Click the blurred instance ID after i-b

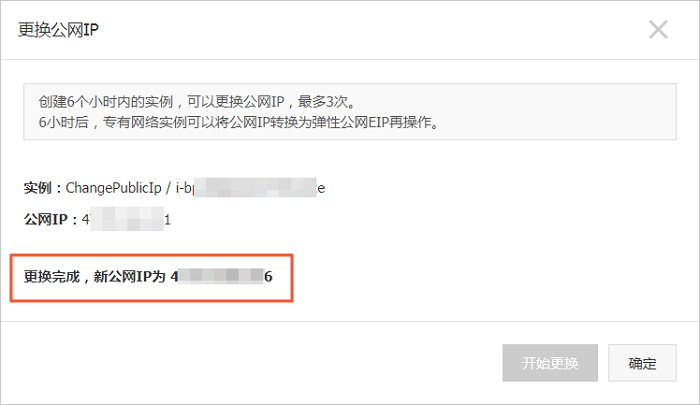click(255, 188)
